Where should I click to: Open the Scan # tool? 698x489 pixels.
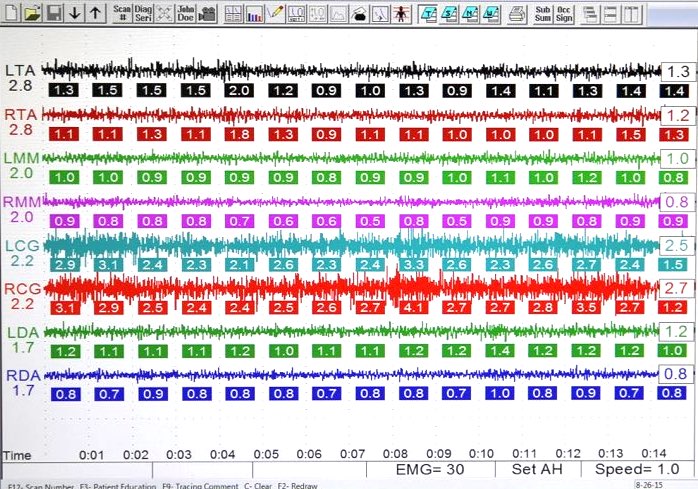(122, 13)
